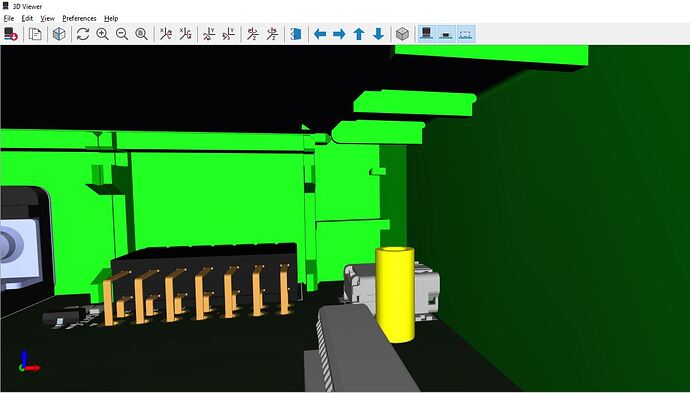
Task: Move the board down with the blue arrow
Action: pyautogui.click(x=378, y=34)
